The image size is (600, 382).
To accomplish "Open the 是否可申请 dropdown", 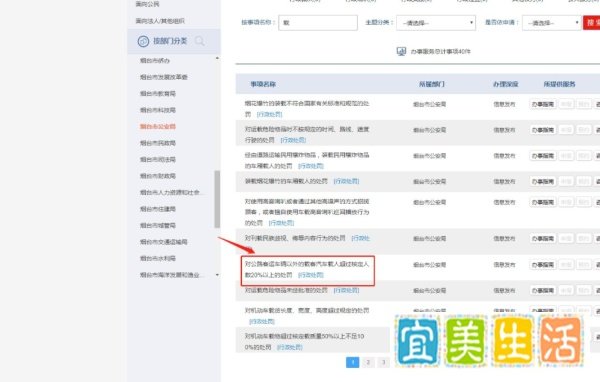I will click(551, 23).
